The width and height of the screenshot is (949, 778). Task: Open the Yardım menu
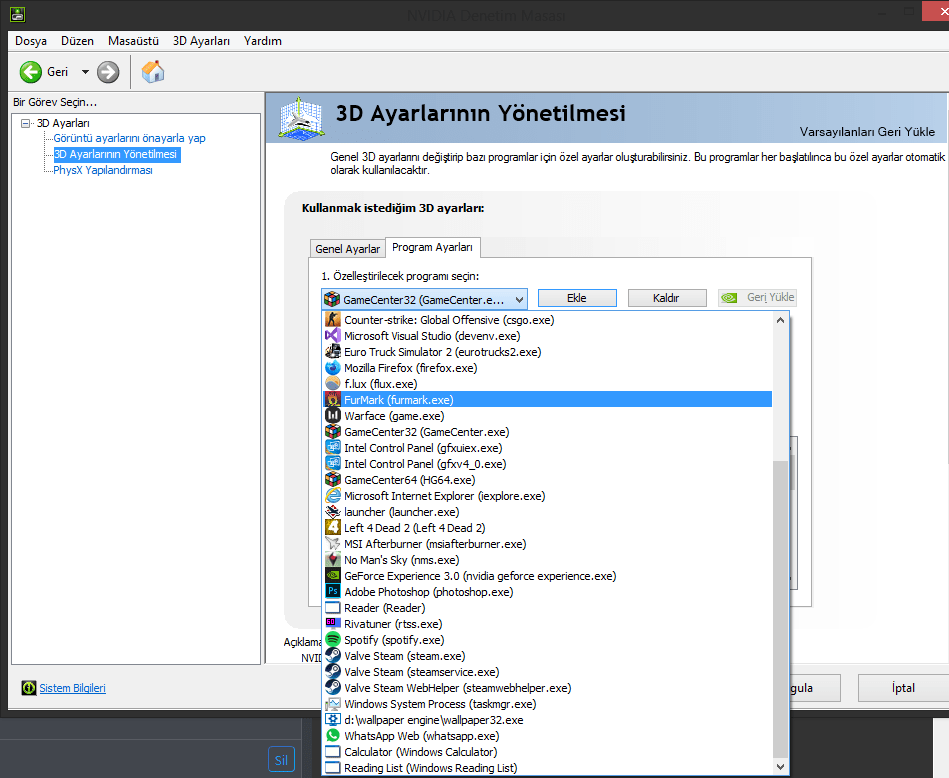click(263, 41)
